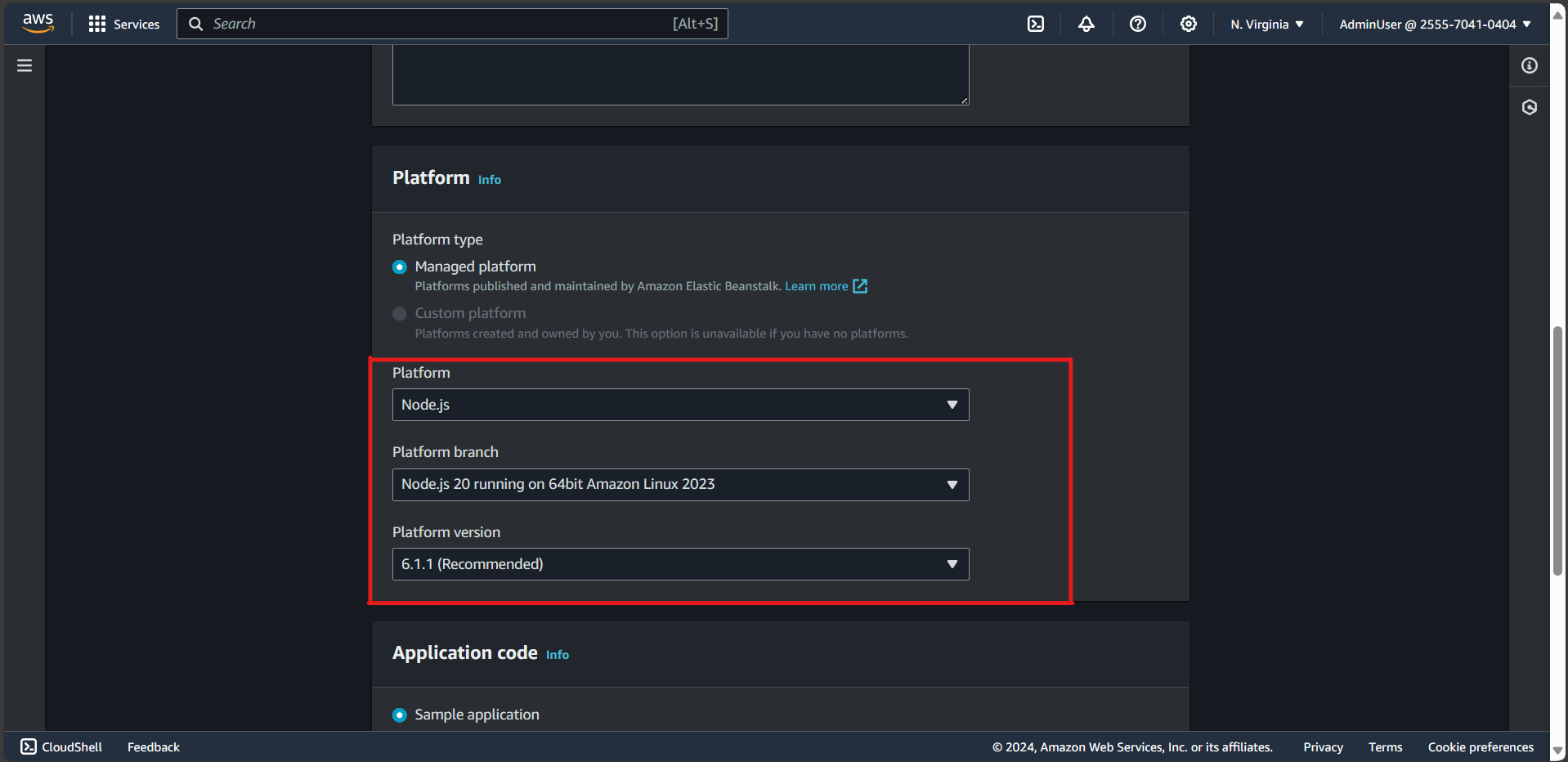The width and height of the screenshot is (1568, 762).
Task: Open the hexagon tools panel icon
Action: 1530,107
